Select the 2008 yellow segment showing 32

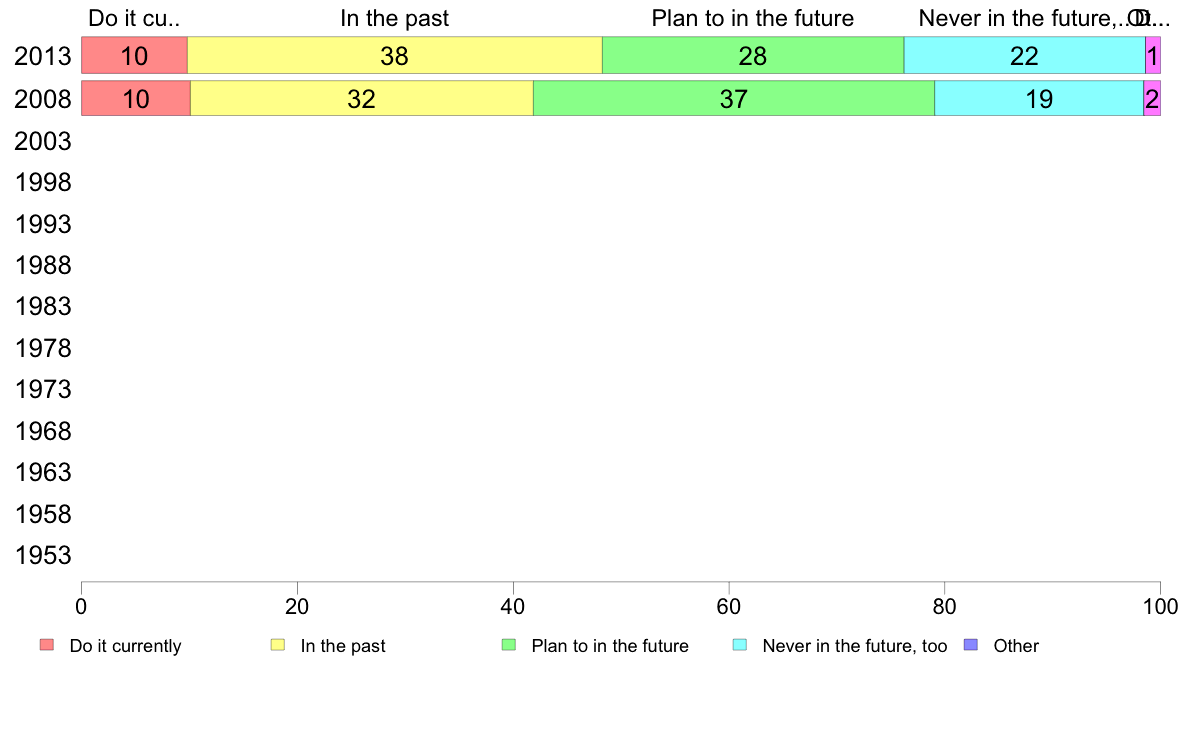point(361,99)
